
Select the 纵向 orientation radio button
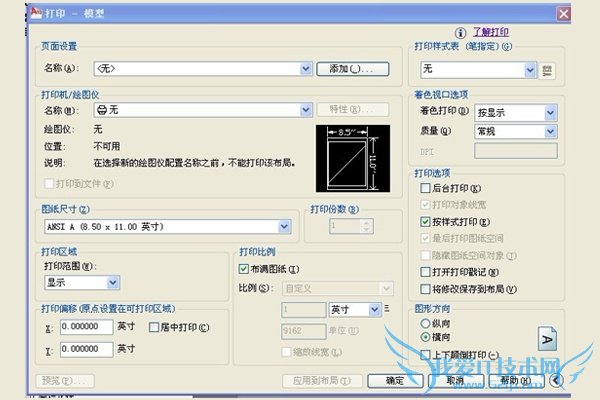(x=425, y=324)
